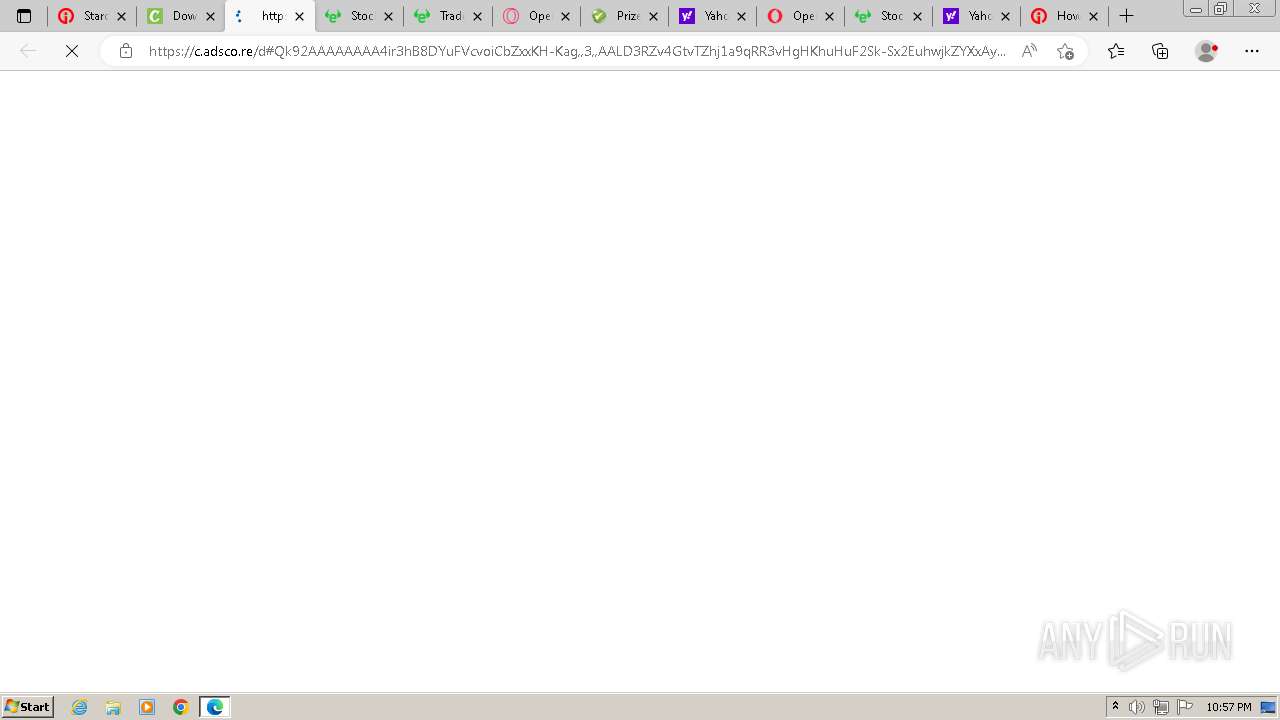This screenshot has height=720, width=1280.
Task: Open the clock showing 10:57 PM
Action: pyautogui.click(x=1229, y=707)
